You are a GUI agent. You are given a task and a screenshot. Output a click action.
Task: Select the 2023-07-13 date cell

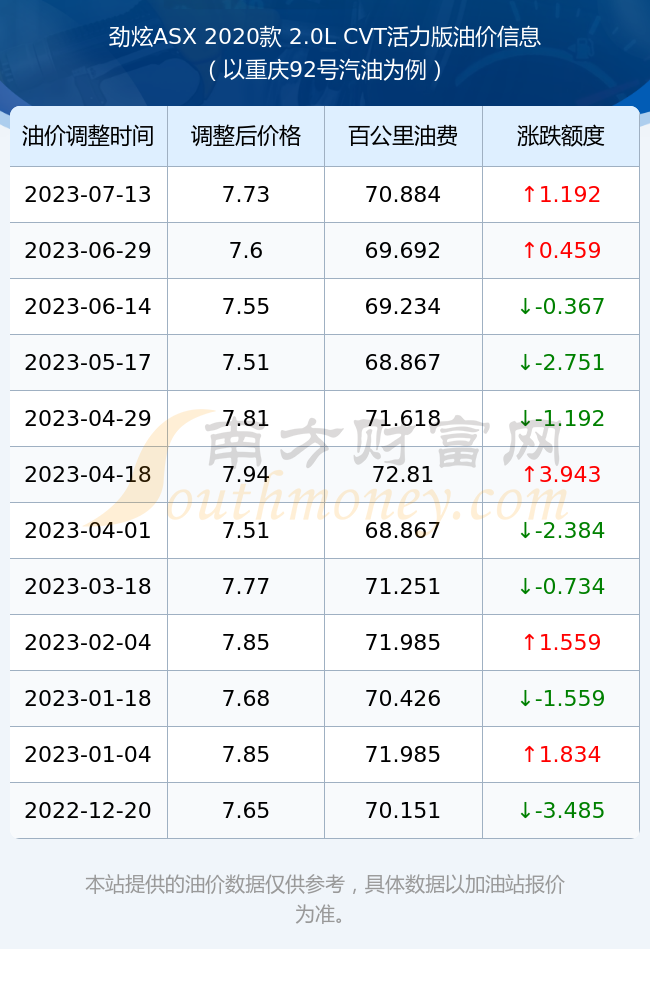click(88, 195)
